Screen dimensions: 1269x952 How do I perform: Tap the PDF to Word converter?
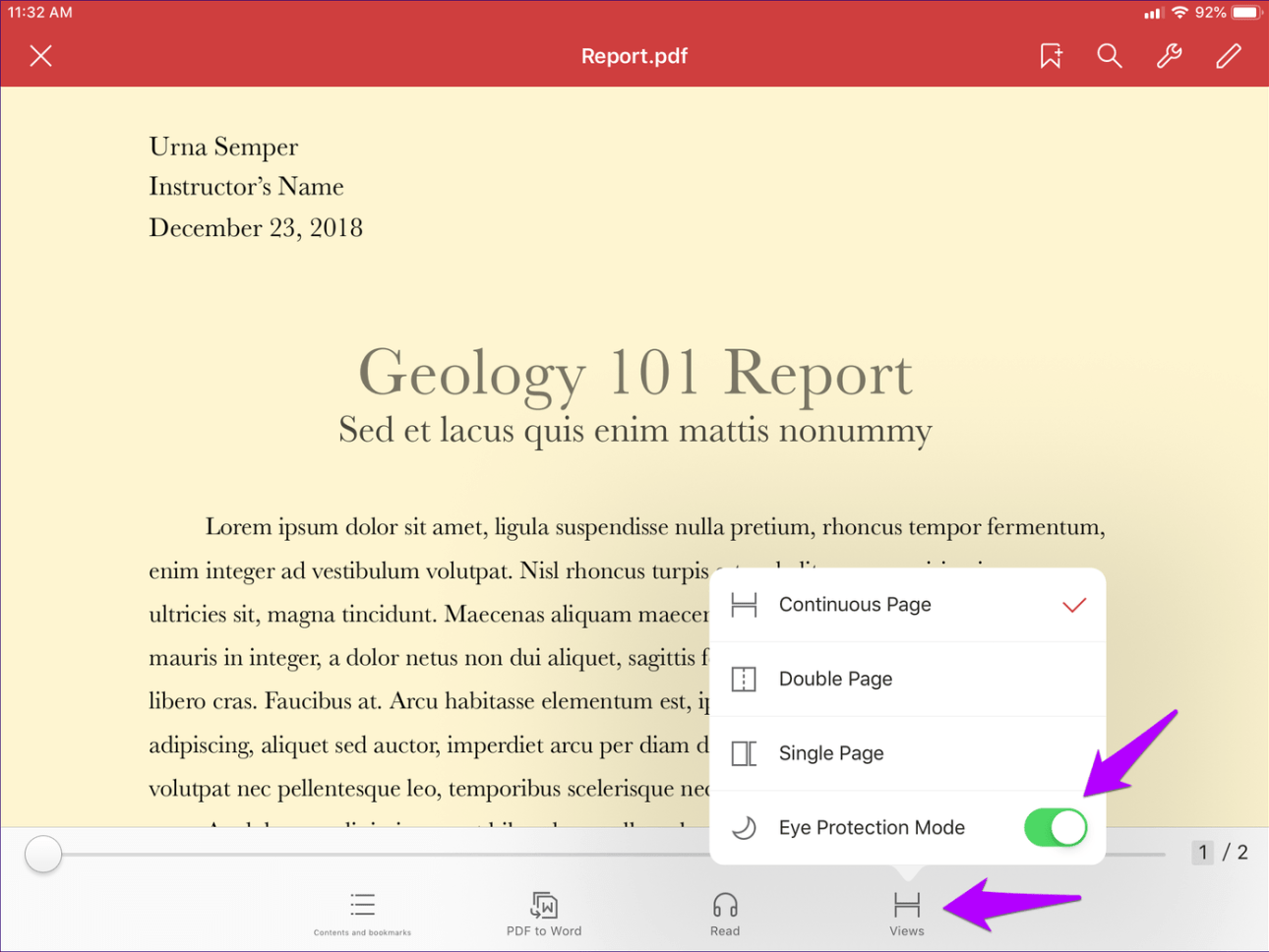point(544,913)
